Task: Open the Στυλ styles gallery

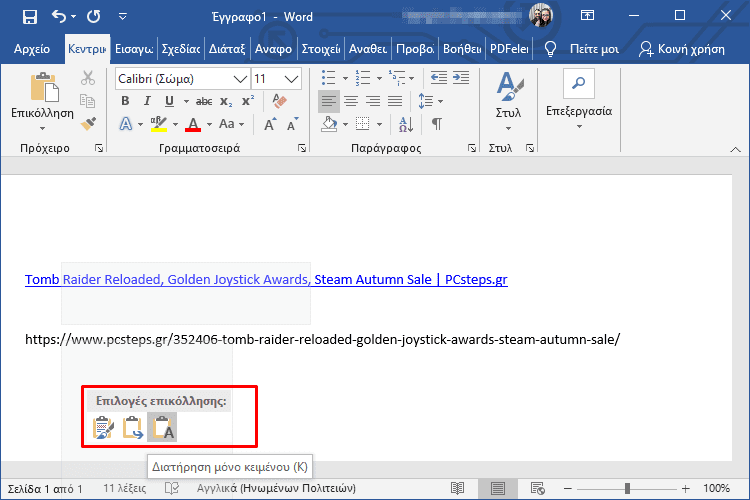Action: coord(508,101)
